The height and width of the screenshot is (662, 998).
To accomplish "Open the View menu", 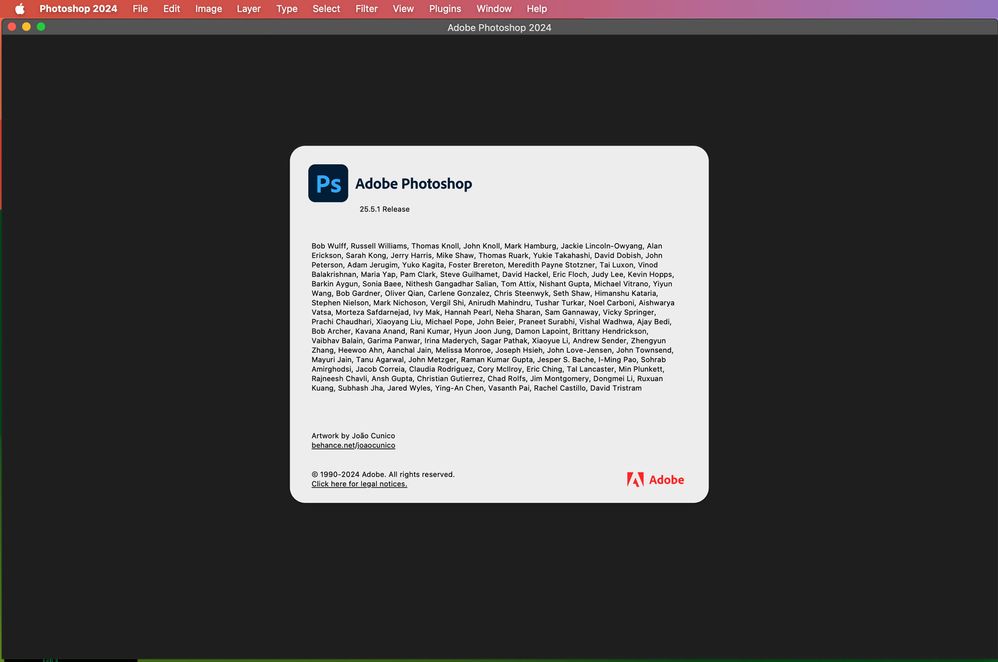I will (x=403, y=9).
